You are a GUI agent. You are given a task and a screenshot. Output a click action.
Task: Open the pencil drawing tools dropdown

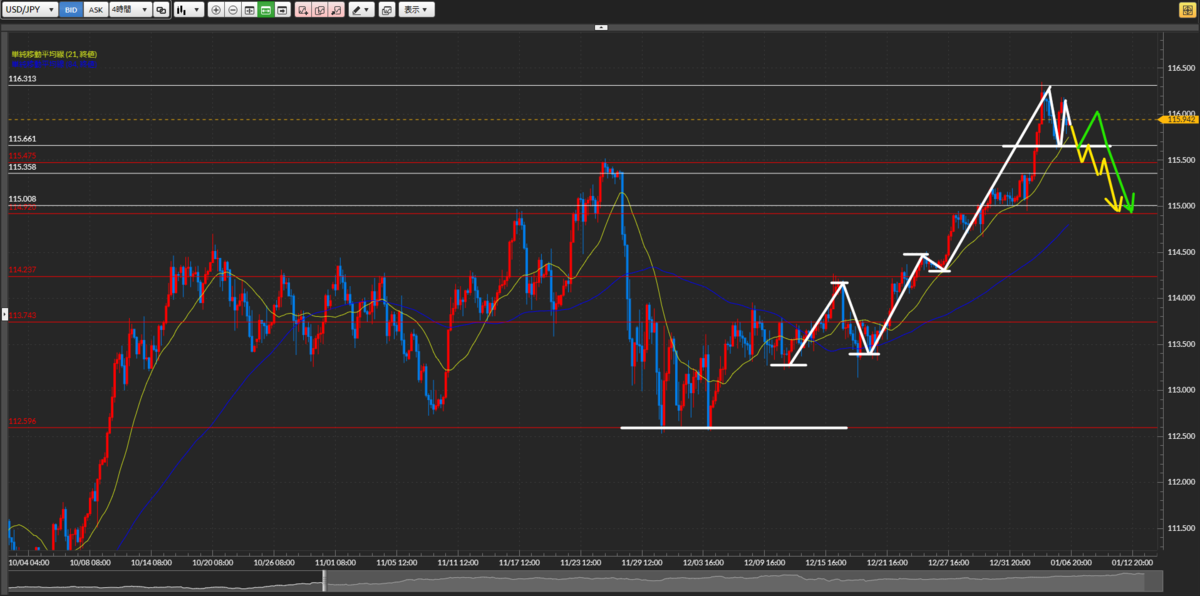click(360, 9)
